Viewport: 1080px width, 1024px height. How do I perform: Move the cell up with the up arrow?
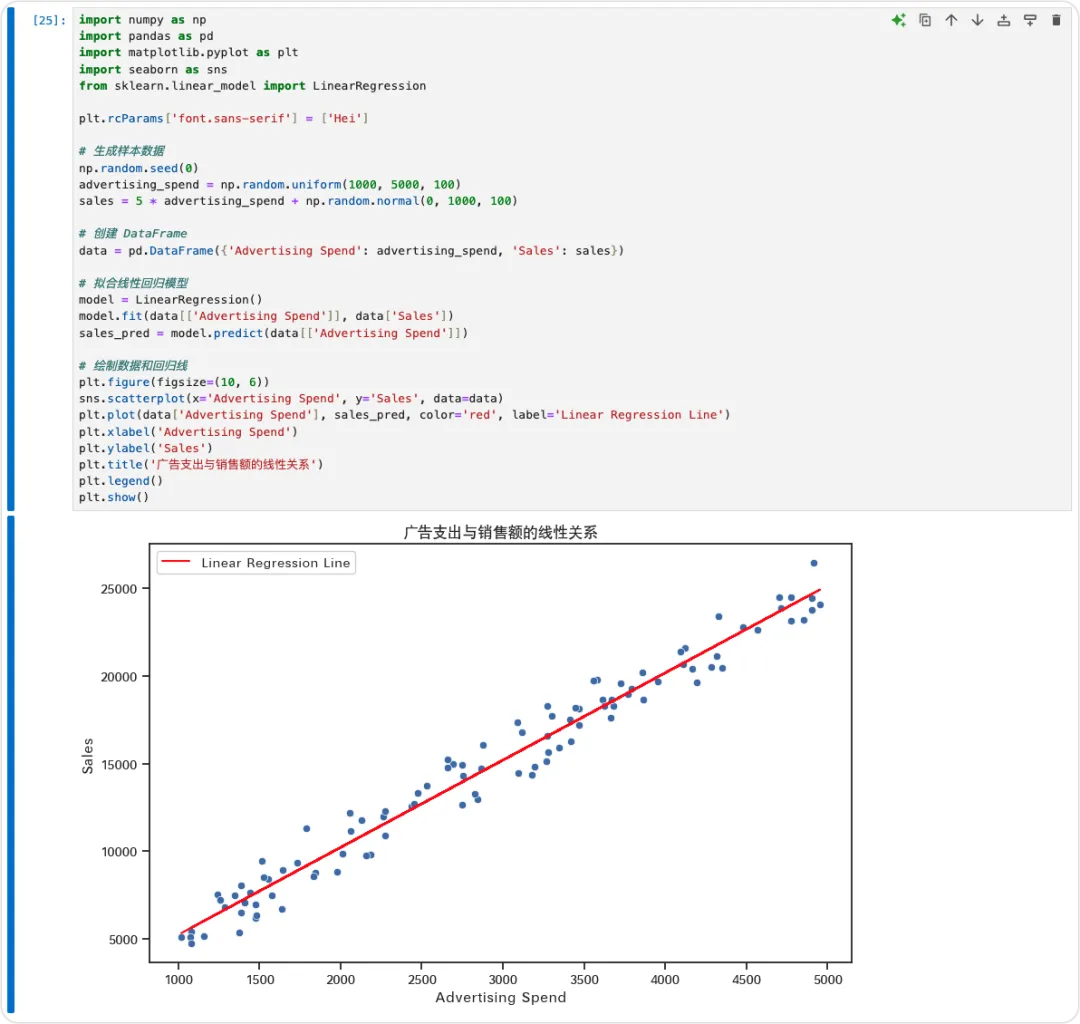click(x=951, y=20)
